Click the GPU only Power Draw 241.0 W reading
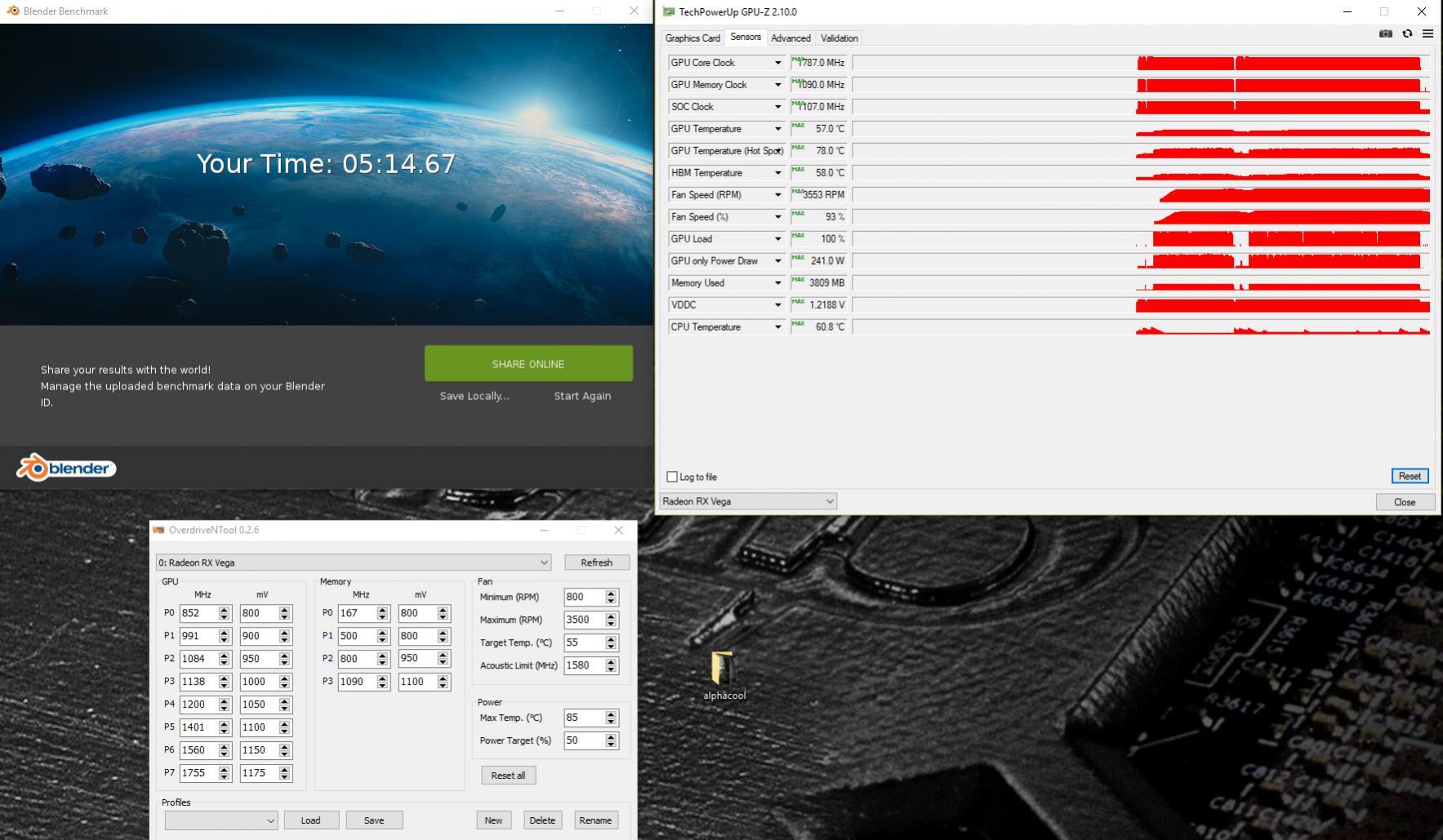Screen dimensions: 1443x840 pyautogui.click(x=819, y=261)
